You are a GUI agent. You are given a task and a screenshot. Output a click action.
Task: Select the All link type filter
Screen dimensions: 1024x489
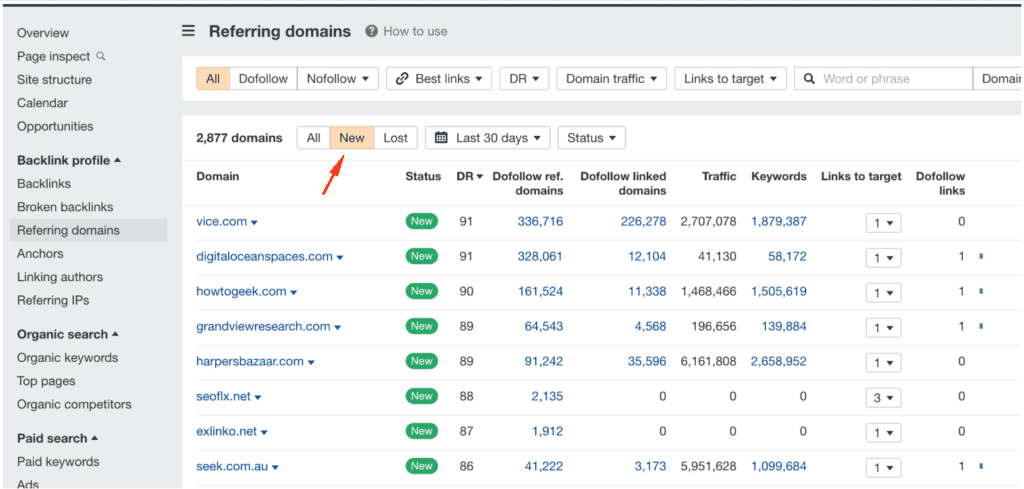pos(213,79)
